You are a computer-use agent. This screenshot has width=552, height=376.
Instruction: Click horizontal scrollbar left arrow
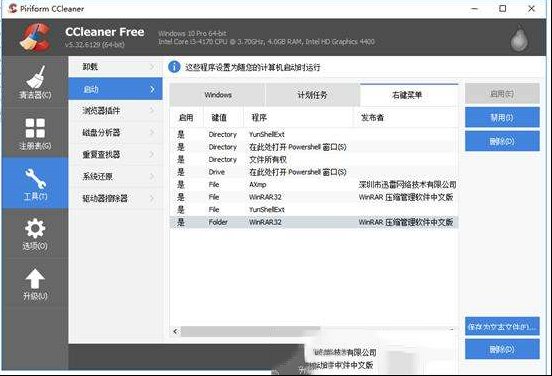pyautogui.click(x=175, y=331)
